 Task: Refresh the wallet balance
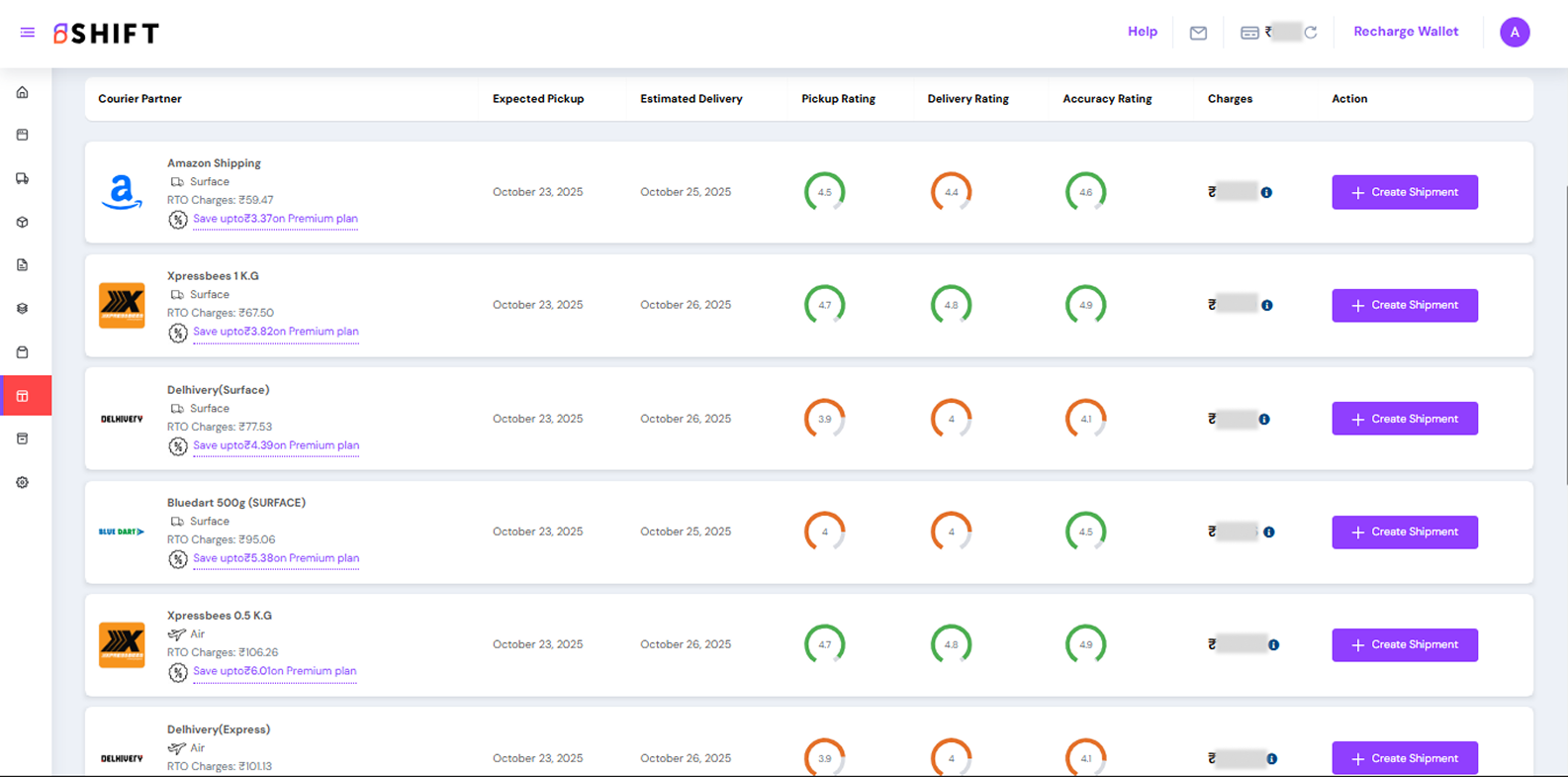1311,33
